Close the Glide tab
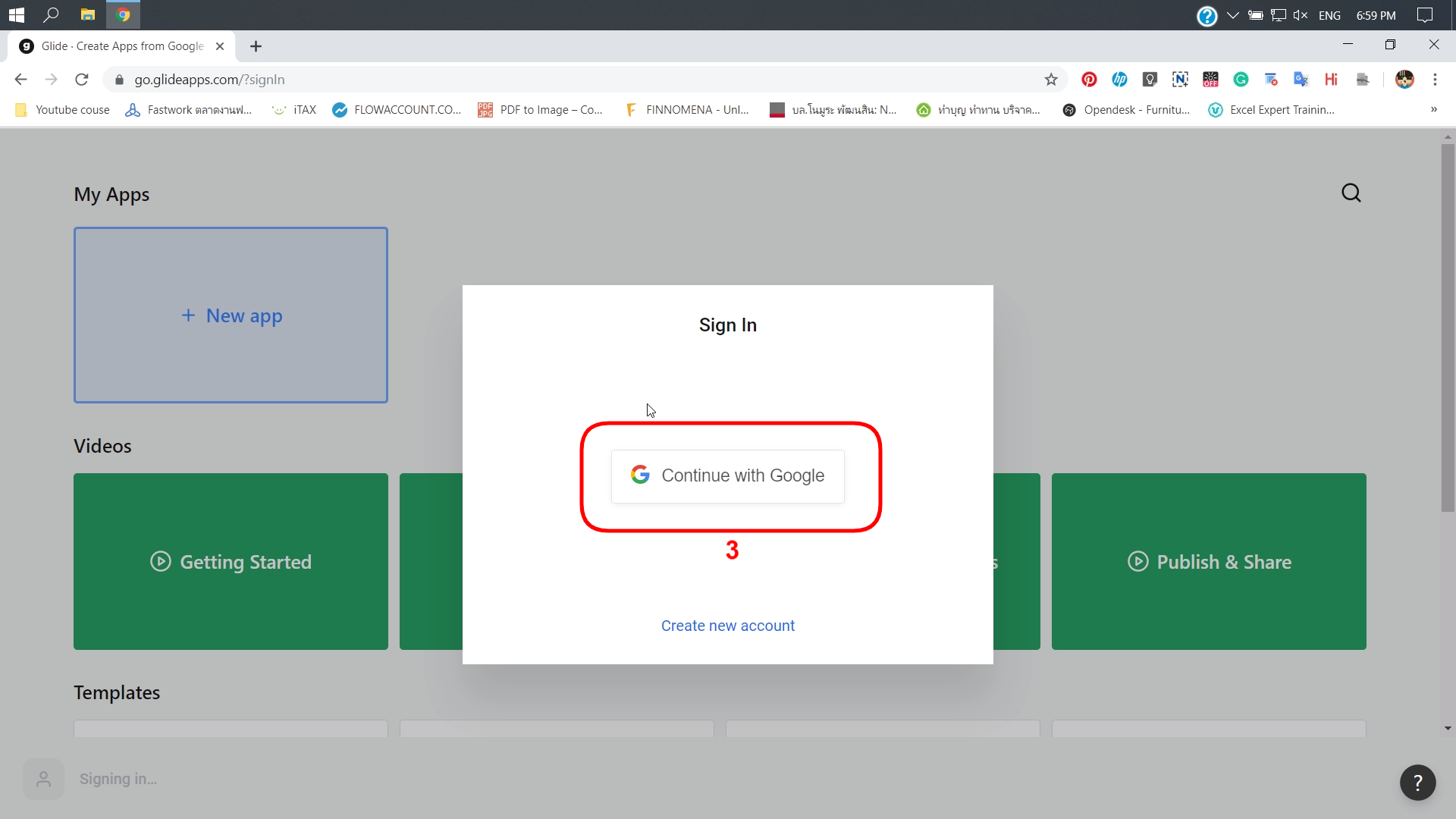The height and width of the screenshot is (819, 1456). tap(220, 46)
